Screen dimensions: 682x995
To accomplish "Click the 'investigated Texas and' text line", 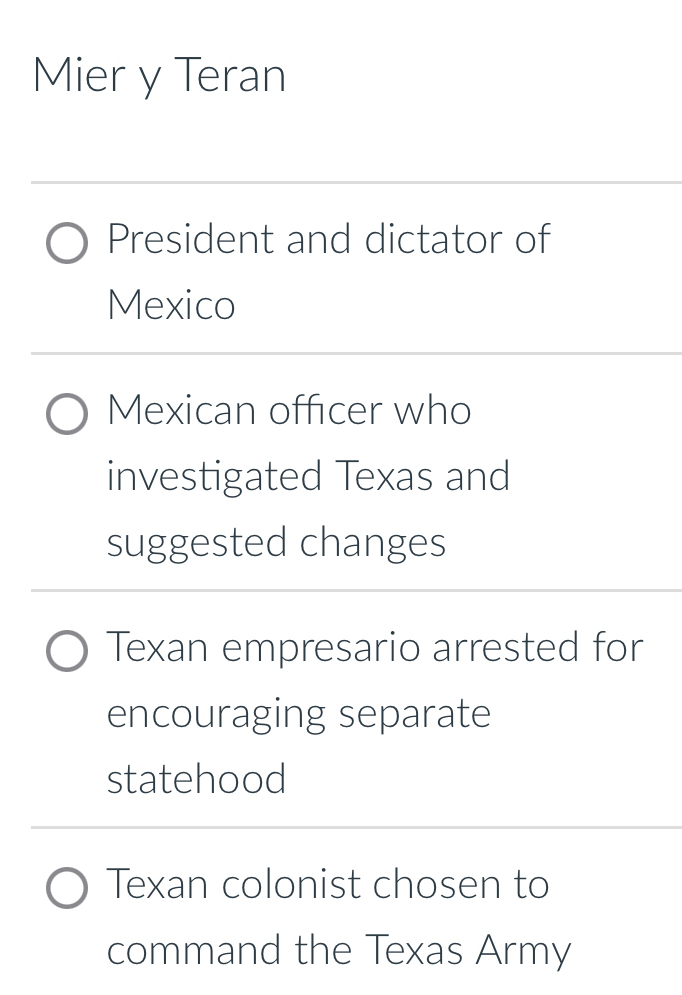I will click(308, 476).
